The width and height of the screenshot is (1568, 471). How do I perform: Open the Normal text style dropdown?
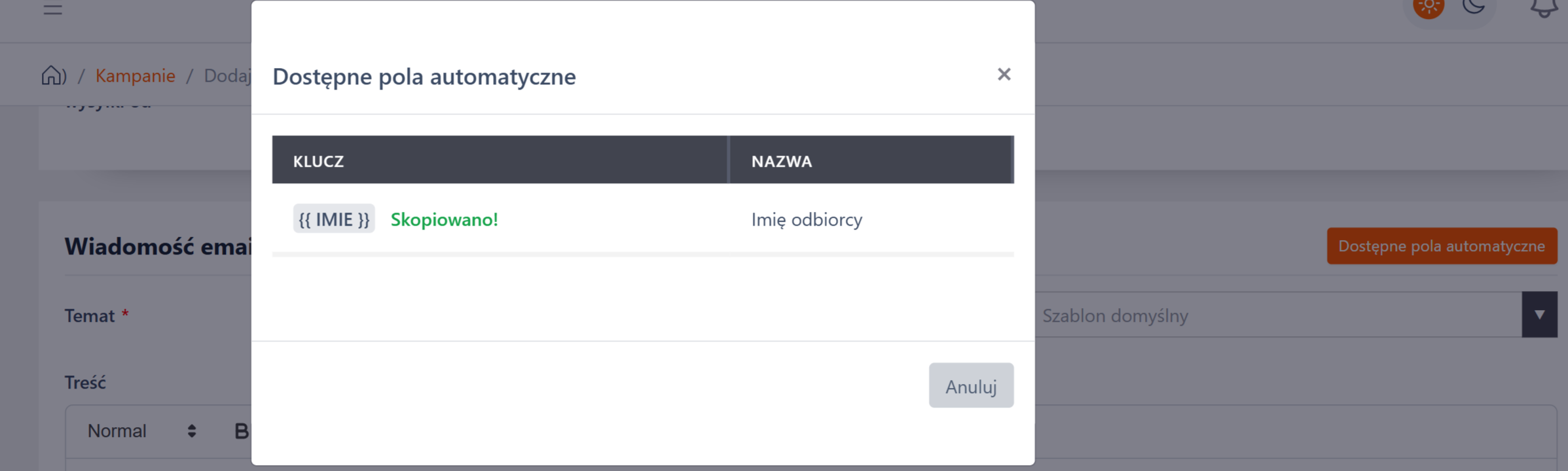[141, 431]
